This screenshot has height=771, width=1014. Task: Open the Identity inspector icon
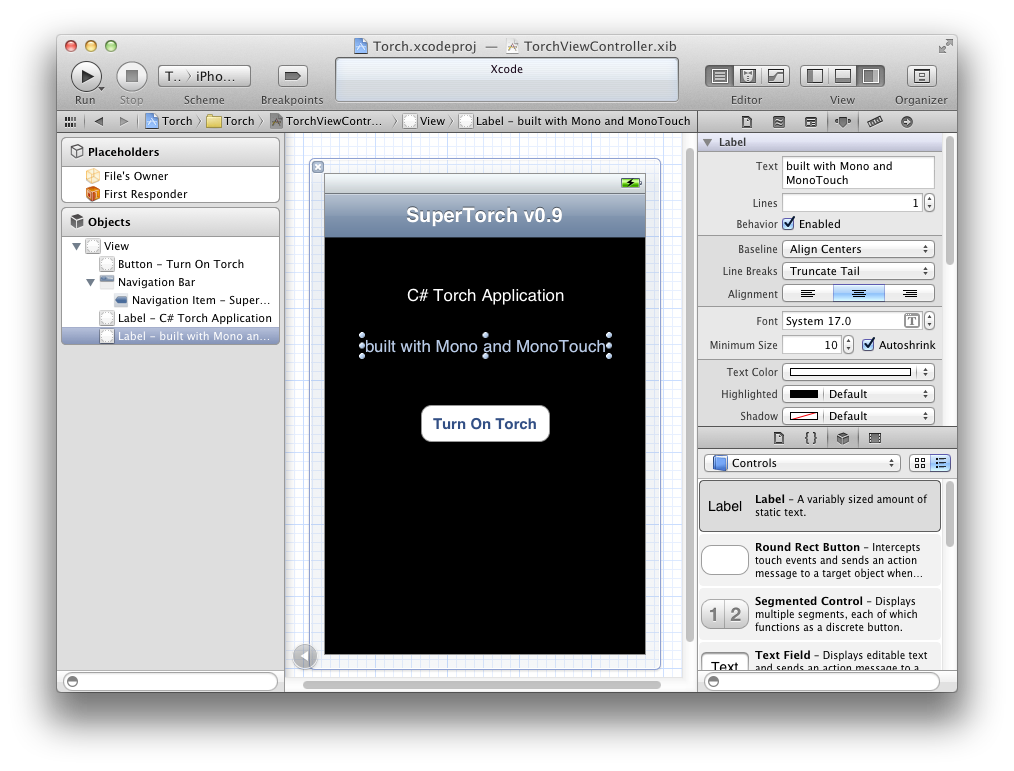tap(808, 122)
